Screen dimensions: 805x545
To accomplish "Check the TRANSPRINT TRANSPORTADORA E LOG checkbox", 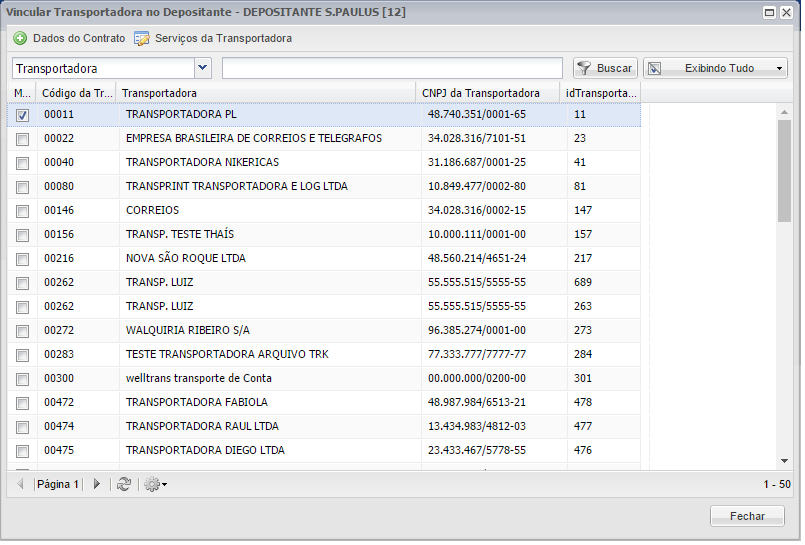I will click(x=22, y=187).
